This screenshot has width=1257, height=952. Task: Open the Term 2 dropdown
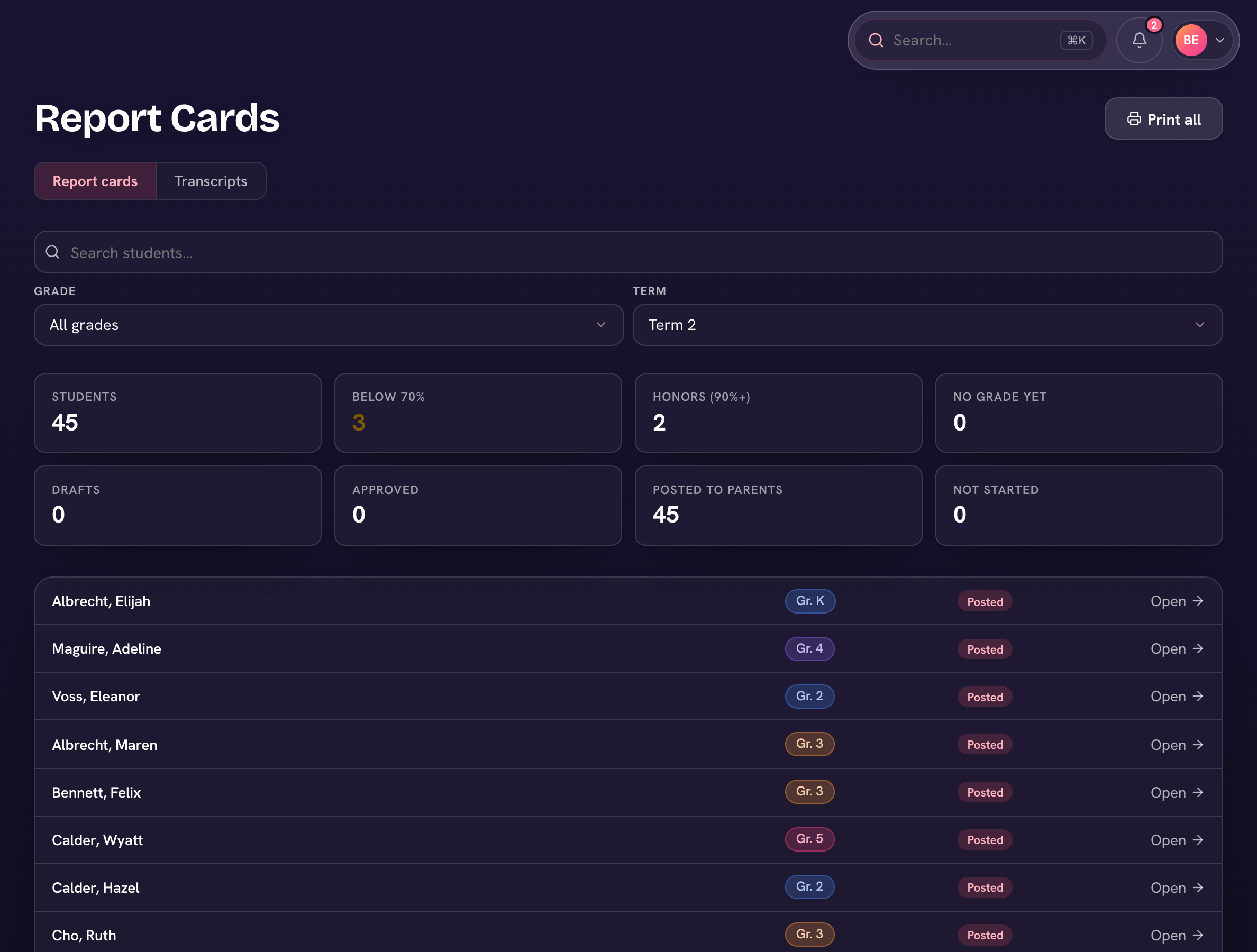(927, 325)
